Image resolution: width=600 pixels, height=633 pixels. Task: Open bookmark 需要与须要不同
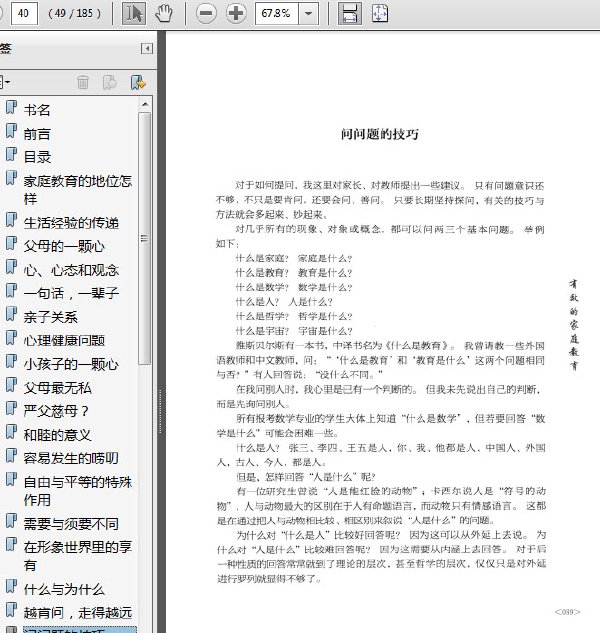coord(71,524)
